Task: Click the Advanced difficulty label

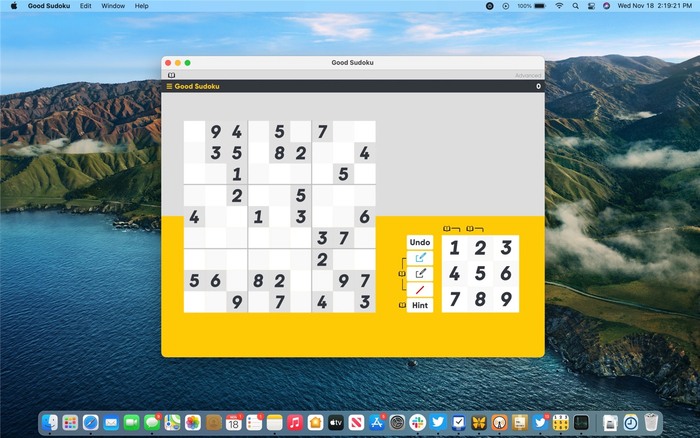Action: pyautogui.click(x=528, y=75)
